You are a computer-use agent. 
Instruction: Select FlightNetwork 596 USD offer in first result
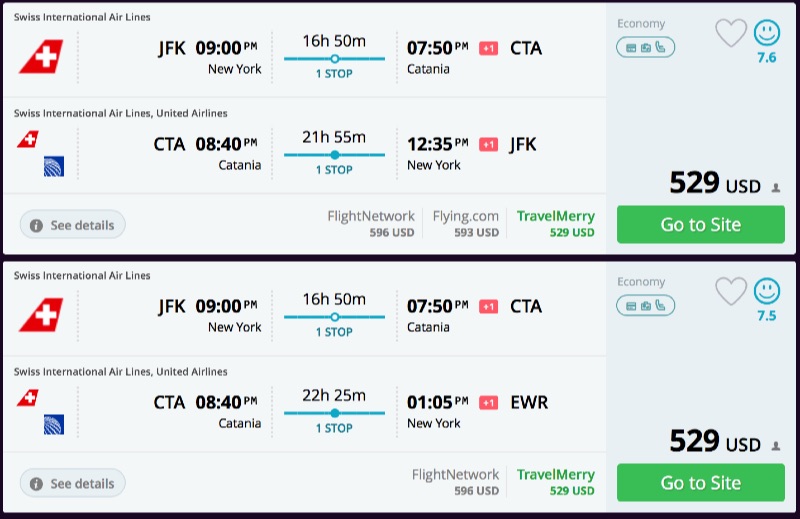[371, 224]
